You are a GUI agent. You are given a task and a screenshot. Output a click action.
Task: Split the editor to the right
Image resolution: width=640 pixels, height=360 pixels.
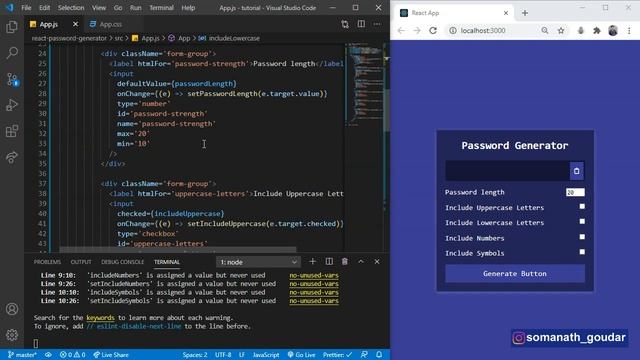tap(361, 24)
